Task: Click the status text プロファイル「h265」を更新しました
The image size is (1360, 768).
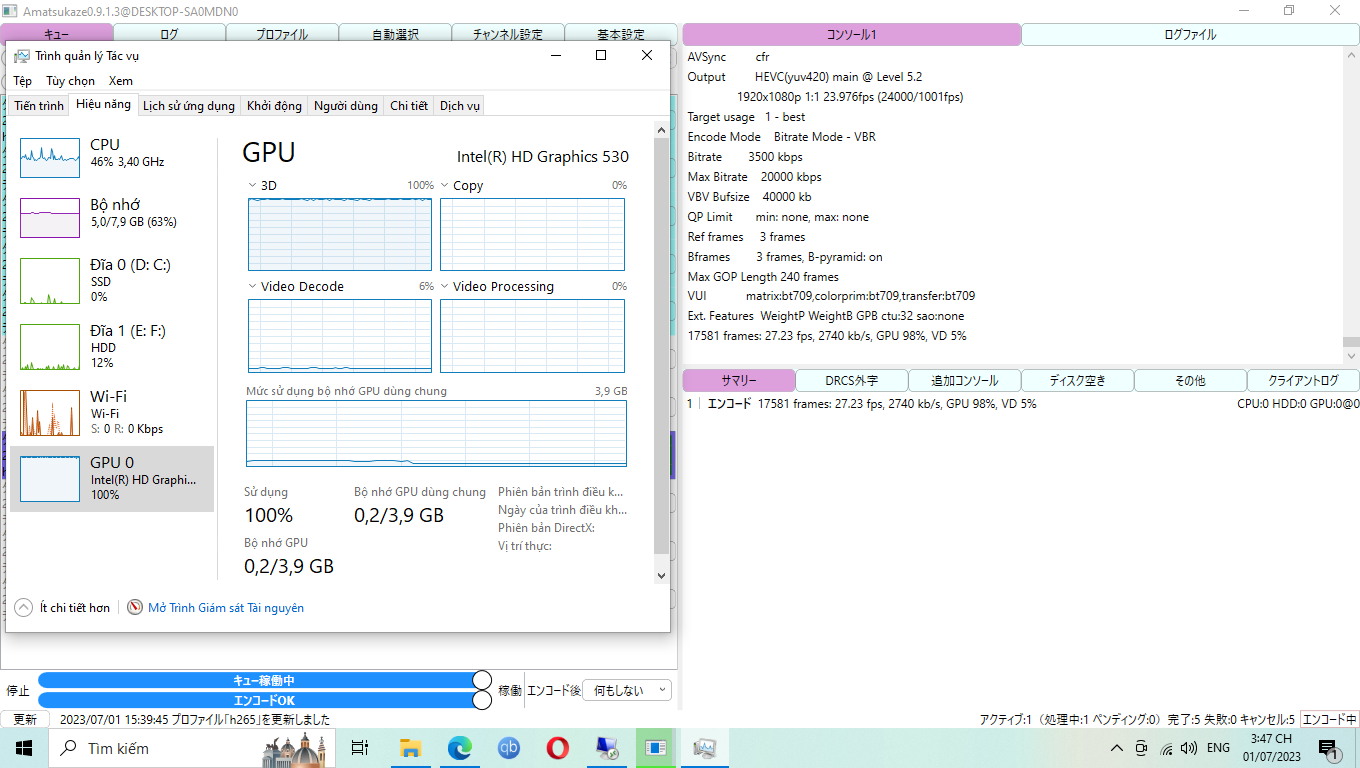Action: click(250, 719)
